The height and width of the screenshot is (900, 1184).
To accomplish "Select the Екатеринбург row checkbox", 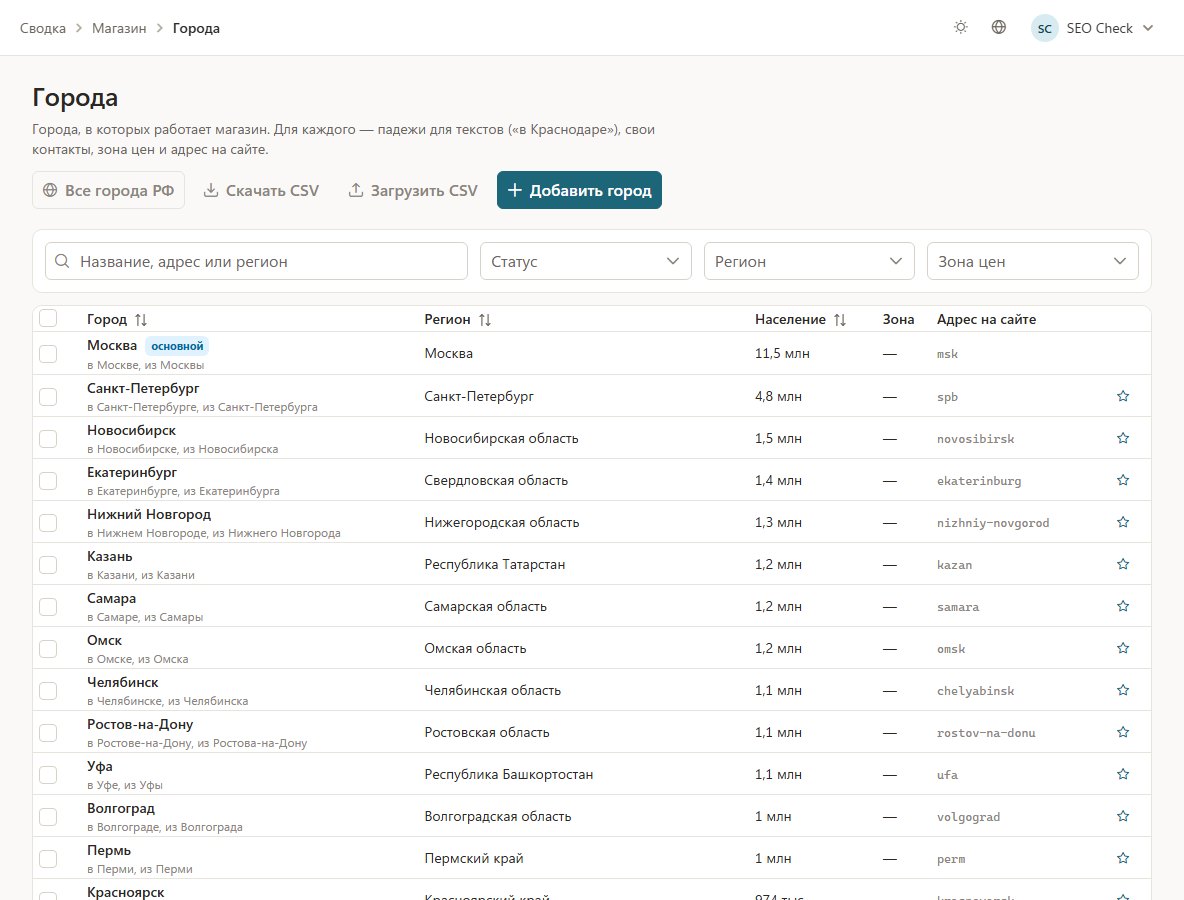I will pyautogui.click(x=48, y=480).
